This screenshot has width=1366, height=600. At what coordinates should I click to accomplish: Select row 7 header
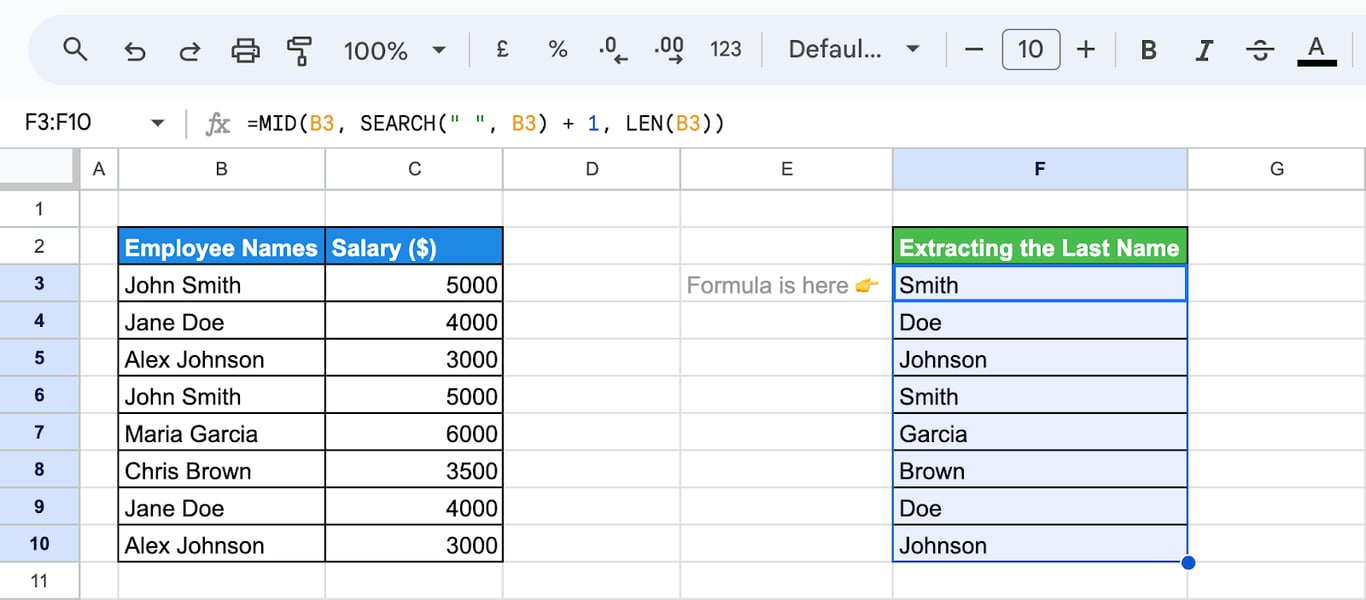pyautogui.click(x=39, y=432)
